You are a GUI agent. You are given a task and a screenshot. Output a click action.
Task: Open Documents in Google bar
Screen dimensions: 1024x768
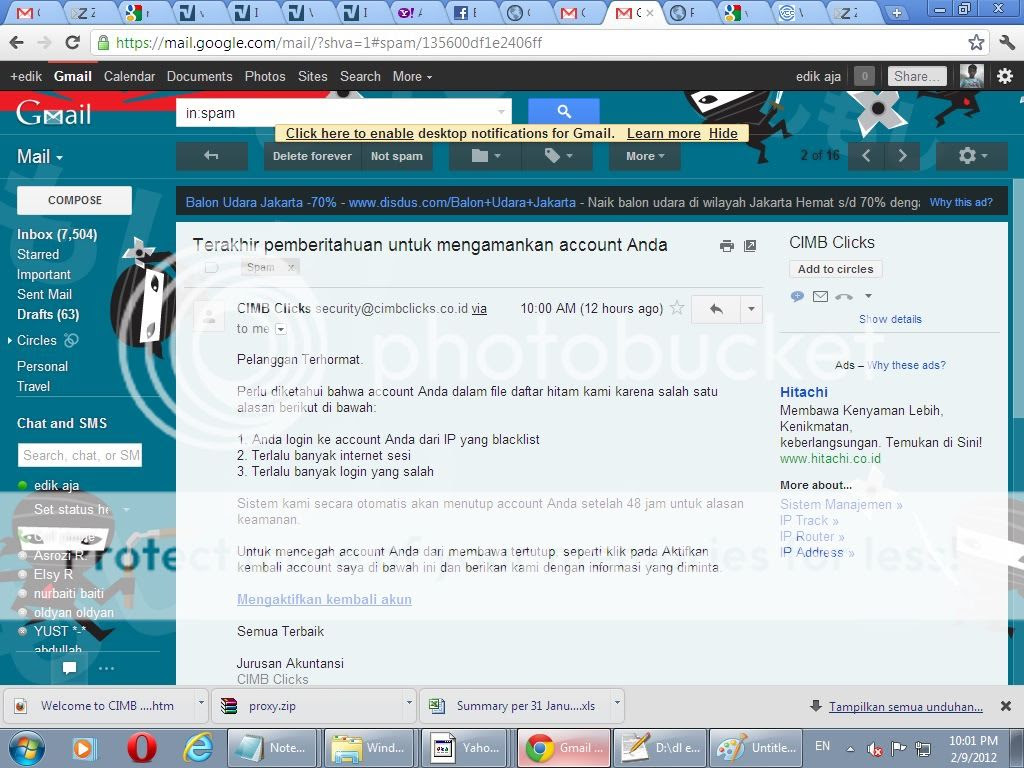point(199,76)
